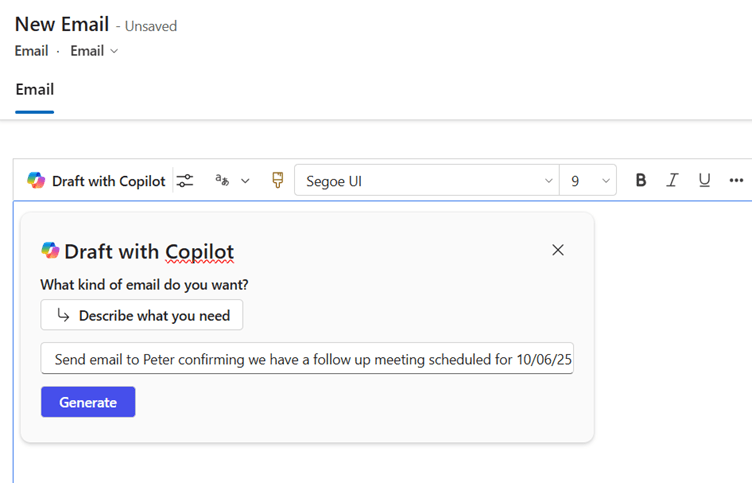Click Describe what you need button
This screenshot has height=483, width=752.
tap(142, 315)
